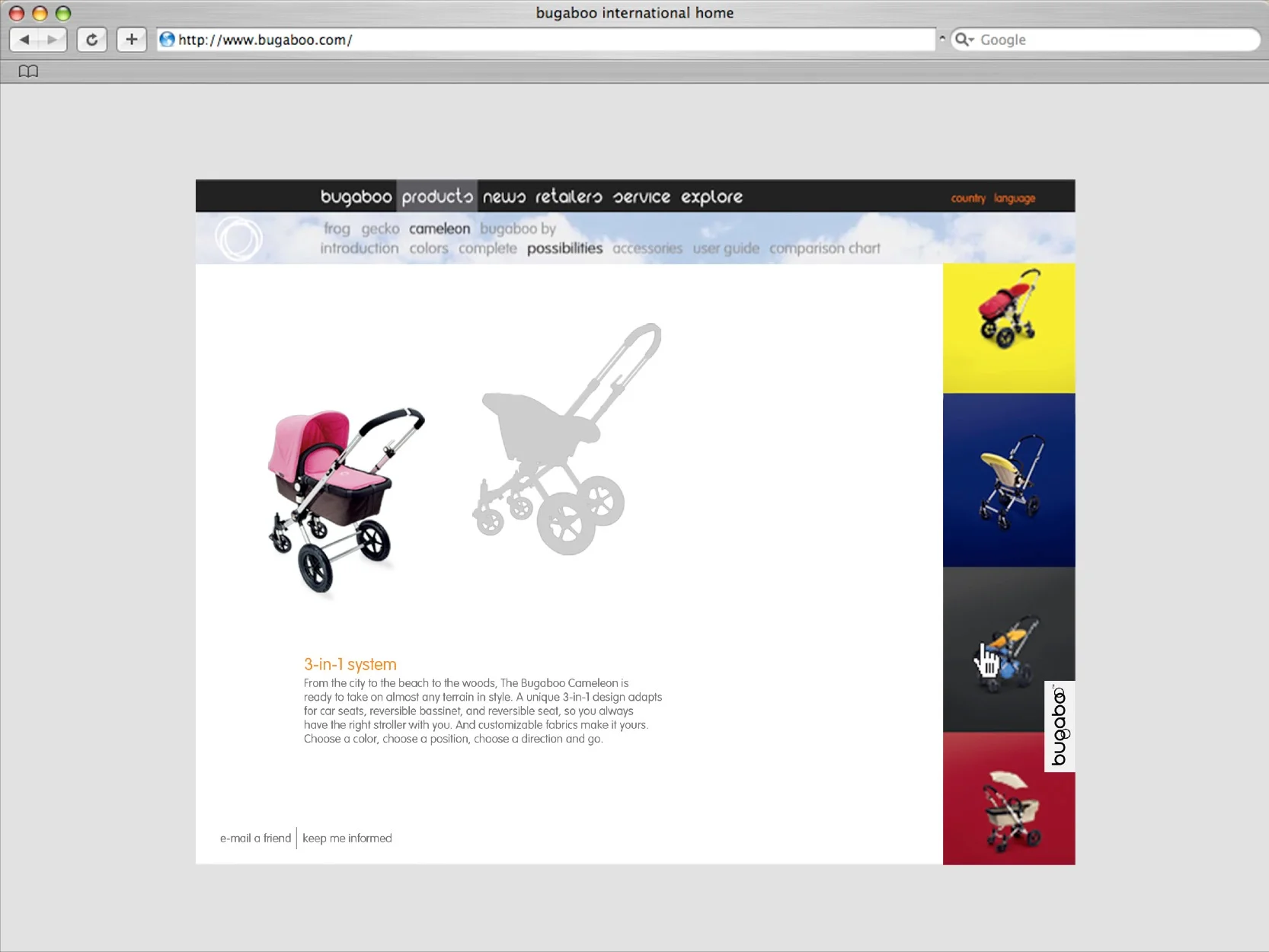The width and height of the screenshot is (1269, 952).
Task: Click the vertical bugaboo logo tag
Action: (1060, 727)
